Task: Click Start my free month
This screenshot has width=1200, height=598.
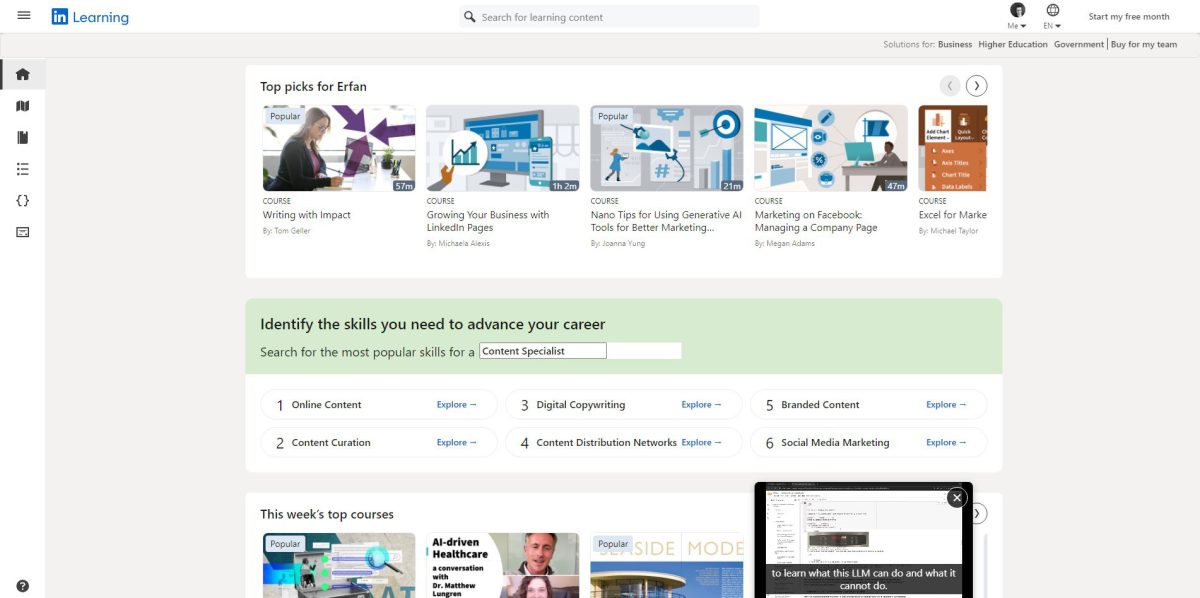Action: pyautogui.click(x=1129, y=17)
